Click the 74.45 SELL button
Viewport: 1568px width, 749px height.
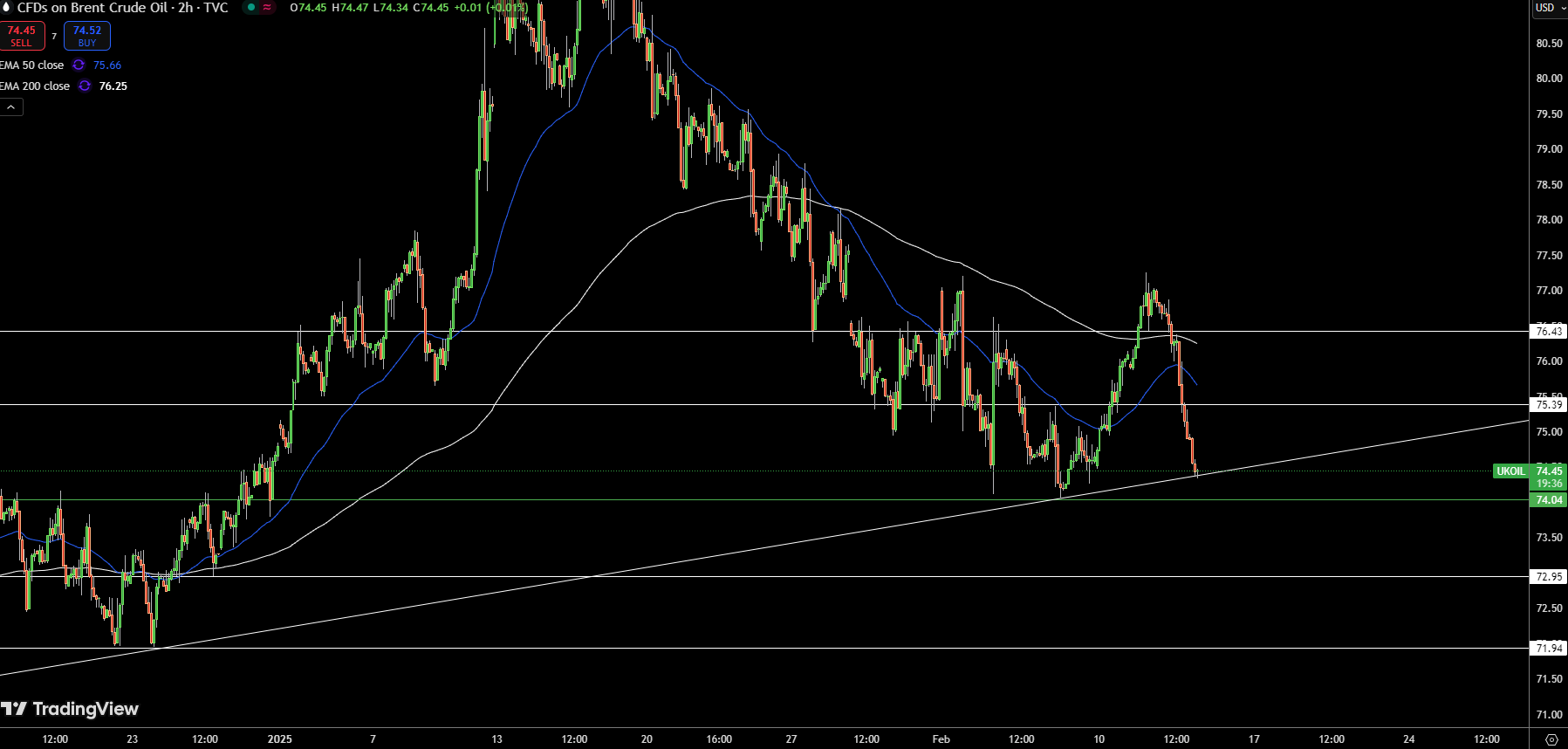click(x=22, y=36)
